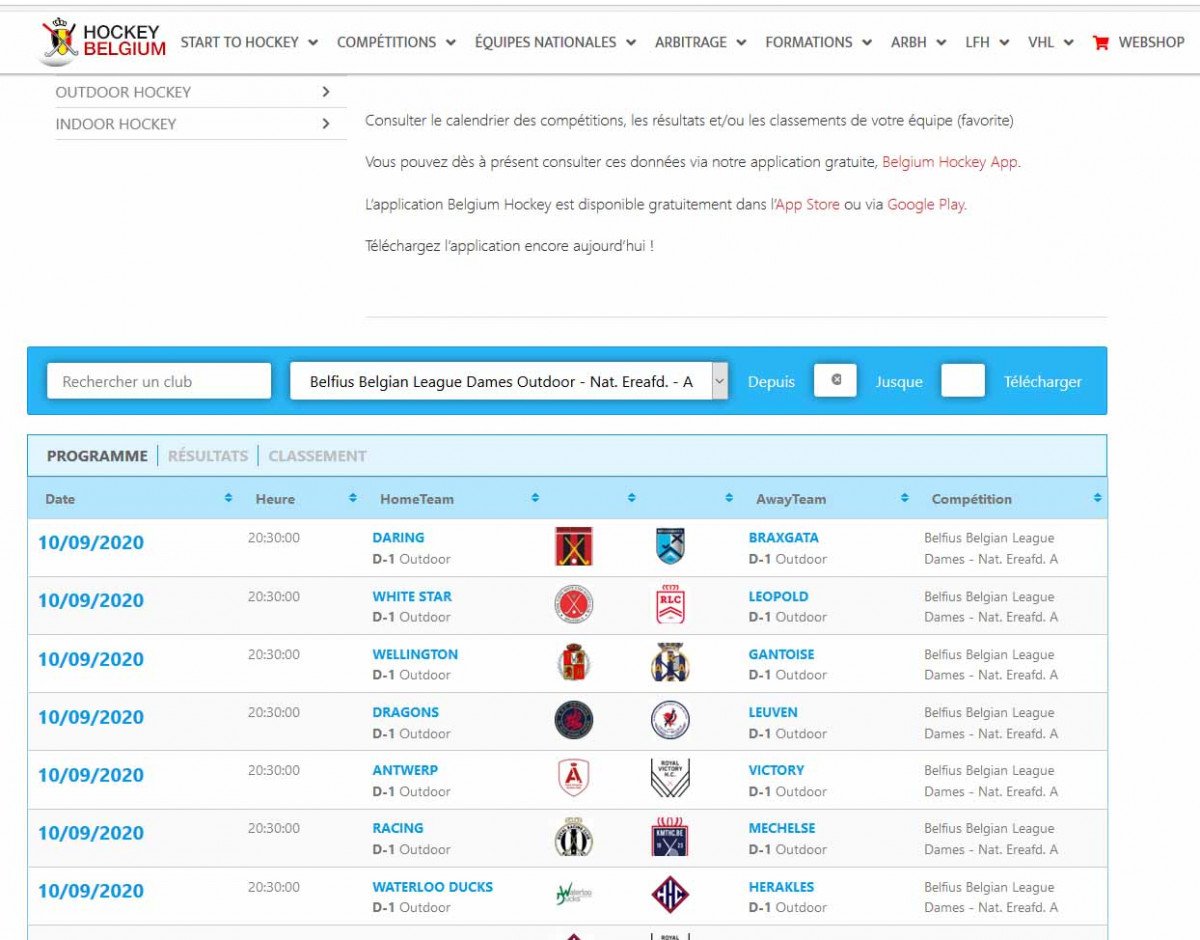The width and height of the screenshot is (1200, 940).
Task: Open the LEUVEN team link
Action: 773,712
